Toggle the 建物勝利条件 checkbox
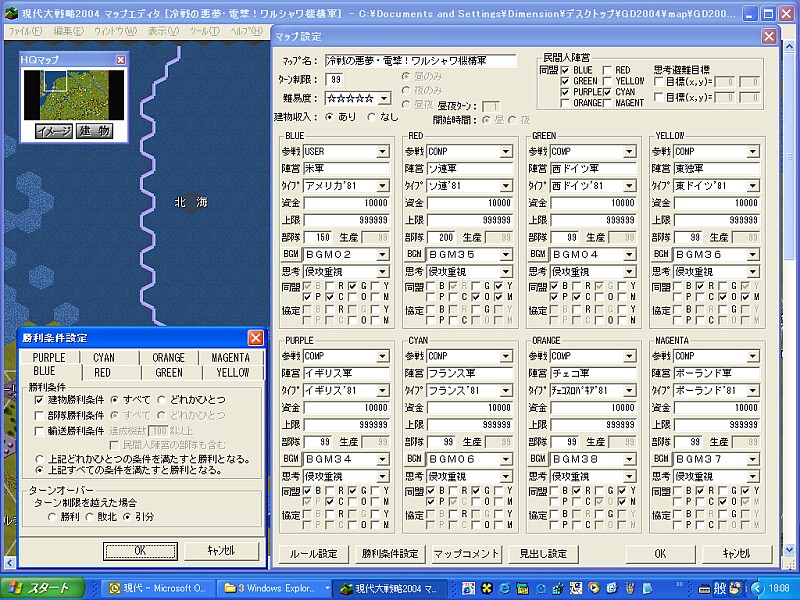Screen dimensions: 800x600 [39, 399]
